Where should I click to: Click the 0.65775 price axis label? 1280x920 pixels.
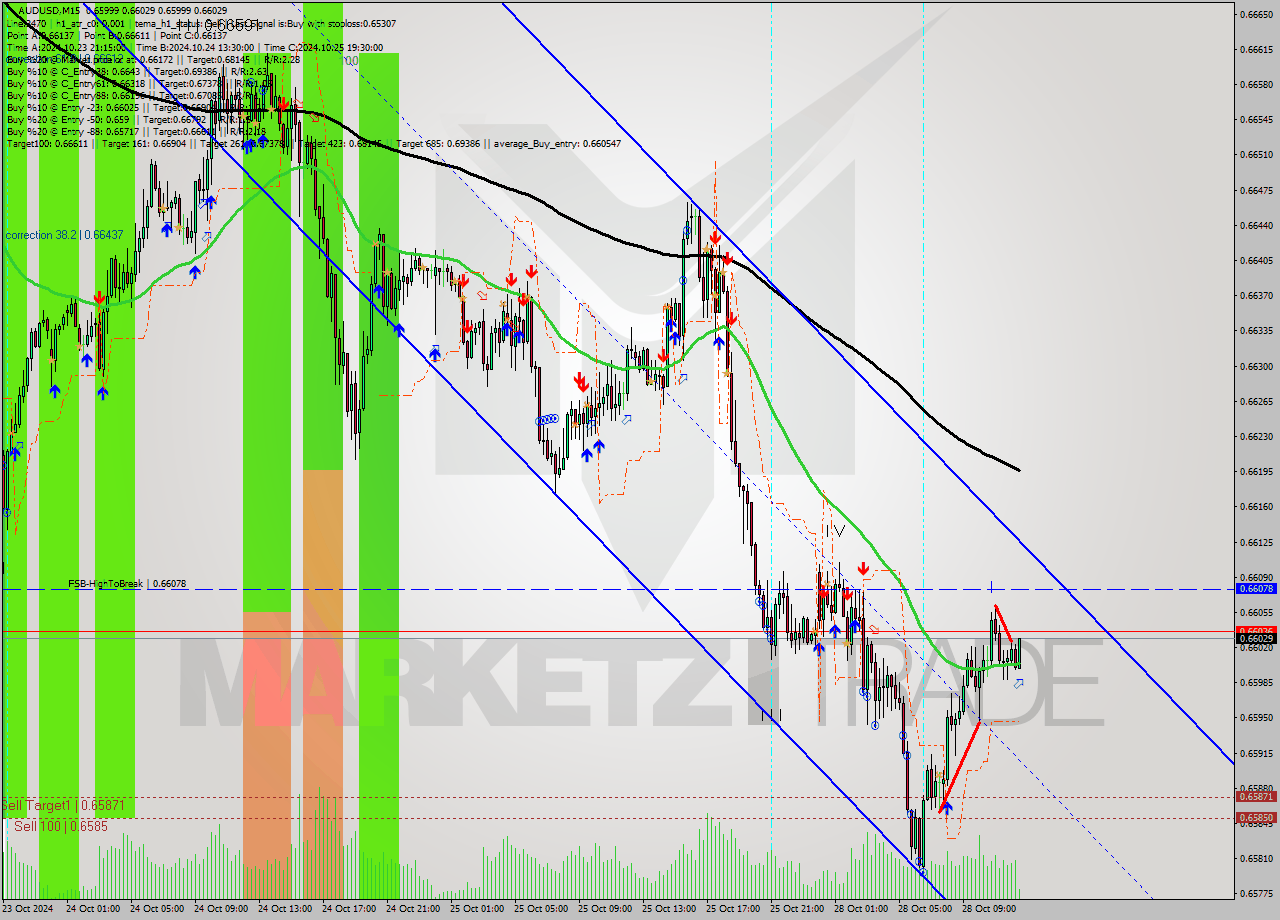(x=1256, y=893)
